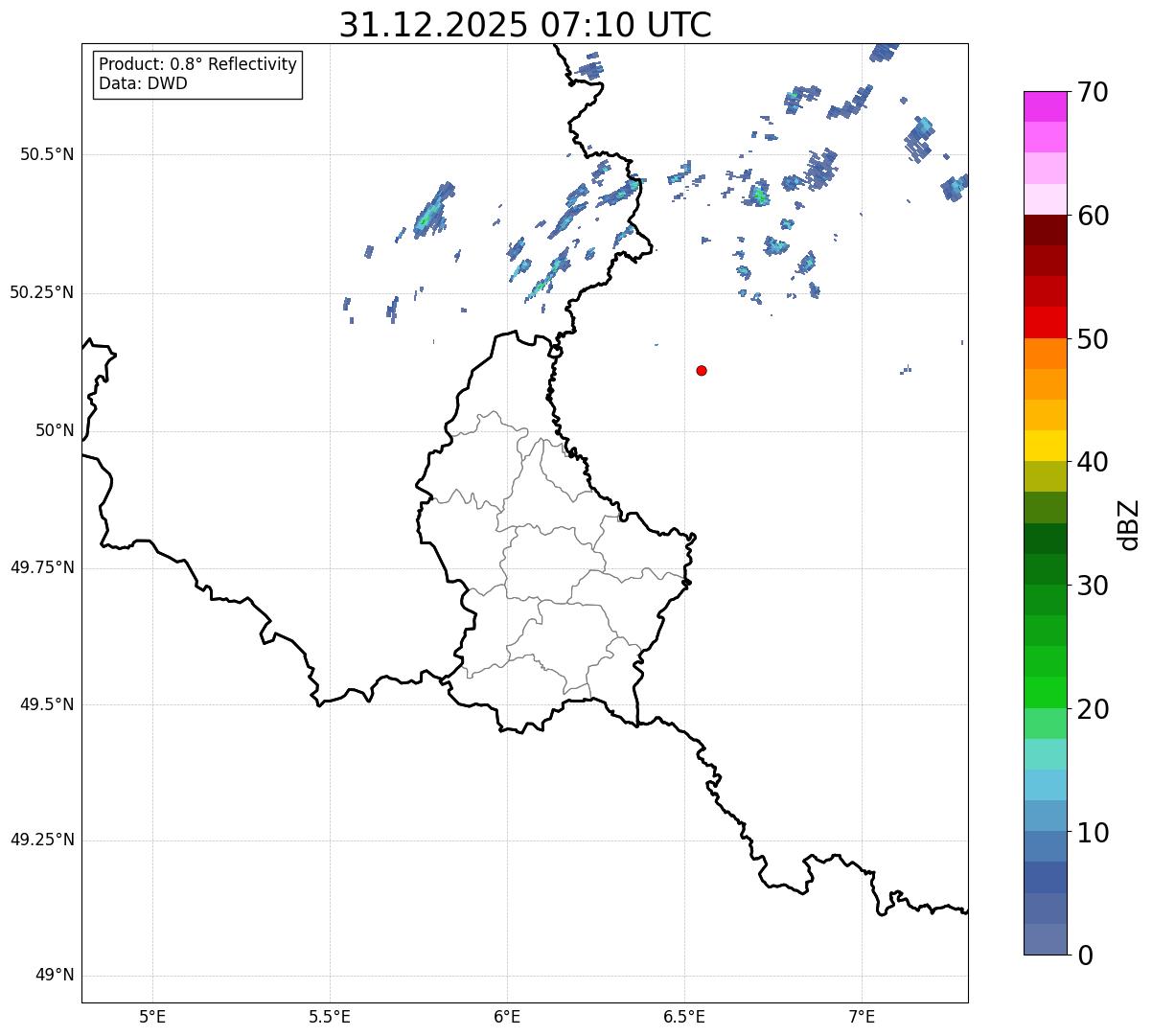The height and width of the screenshot is (1036, 1152).
Task: Click the orange colorbar segment below 50
Action: click(x=1046, y=354)
